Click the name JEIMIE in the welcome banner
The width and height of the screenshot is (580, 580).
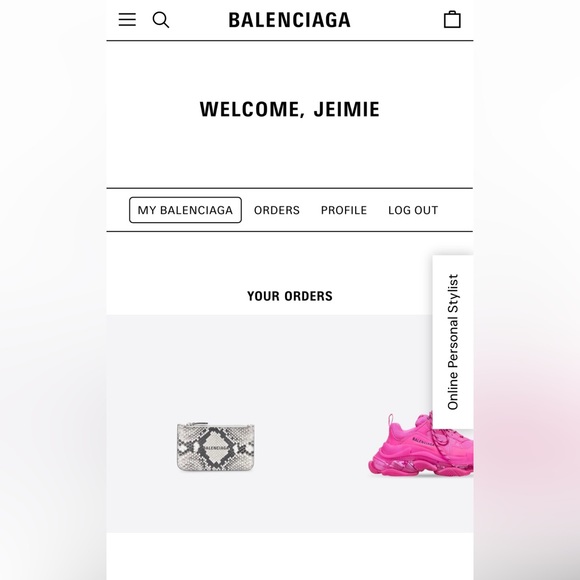pyautogui.click(x=347, y=109)
